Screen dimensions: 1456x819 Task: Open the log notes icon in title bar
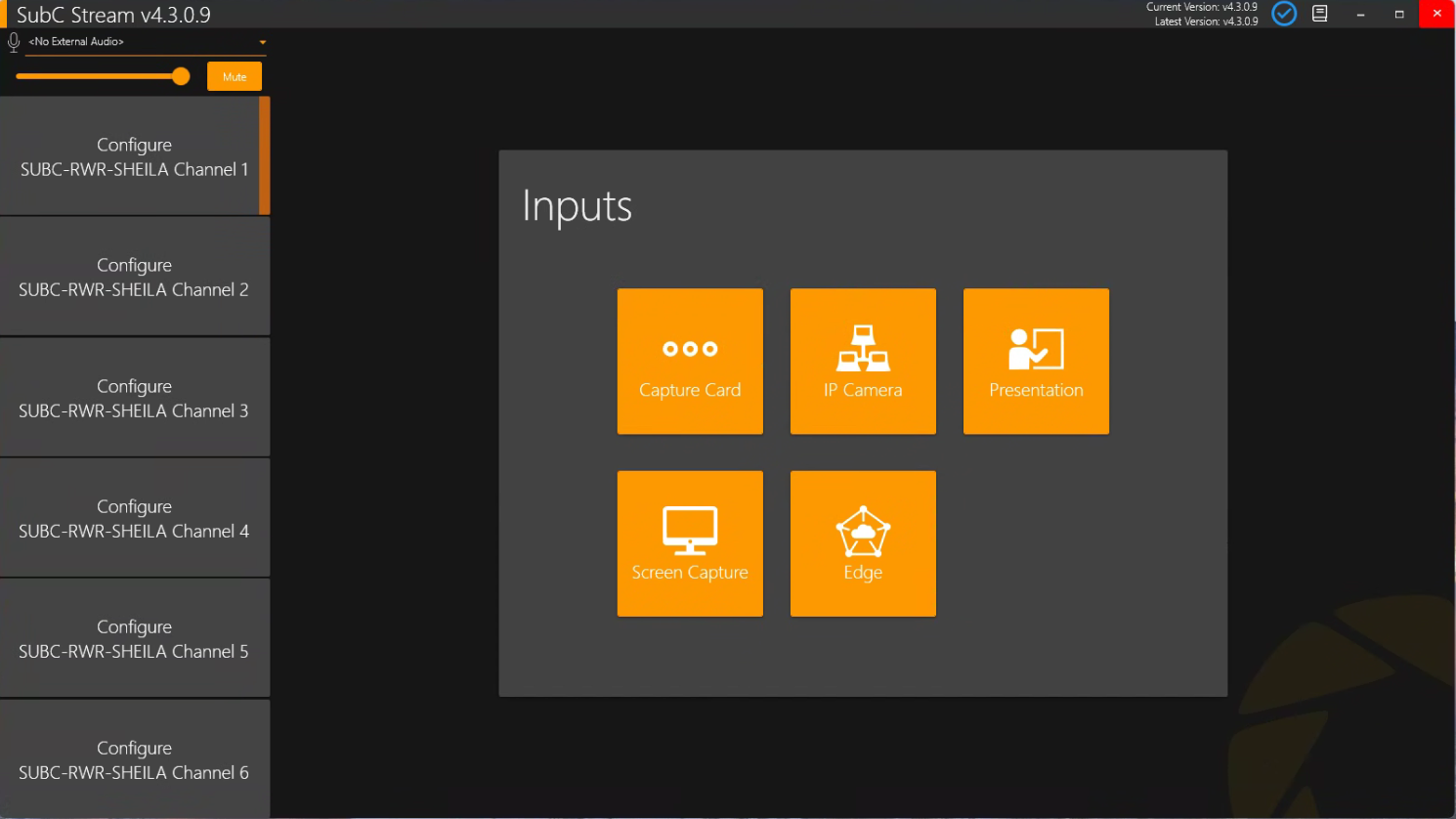(x=1319, y=14)
